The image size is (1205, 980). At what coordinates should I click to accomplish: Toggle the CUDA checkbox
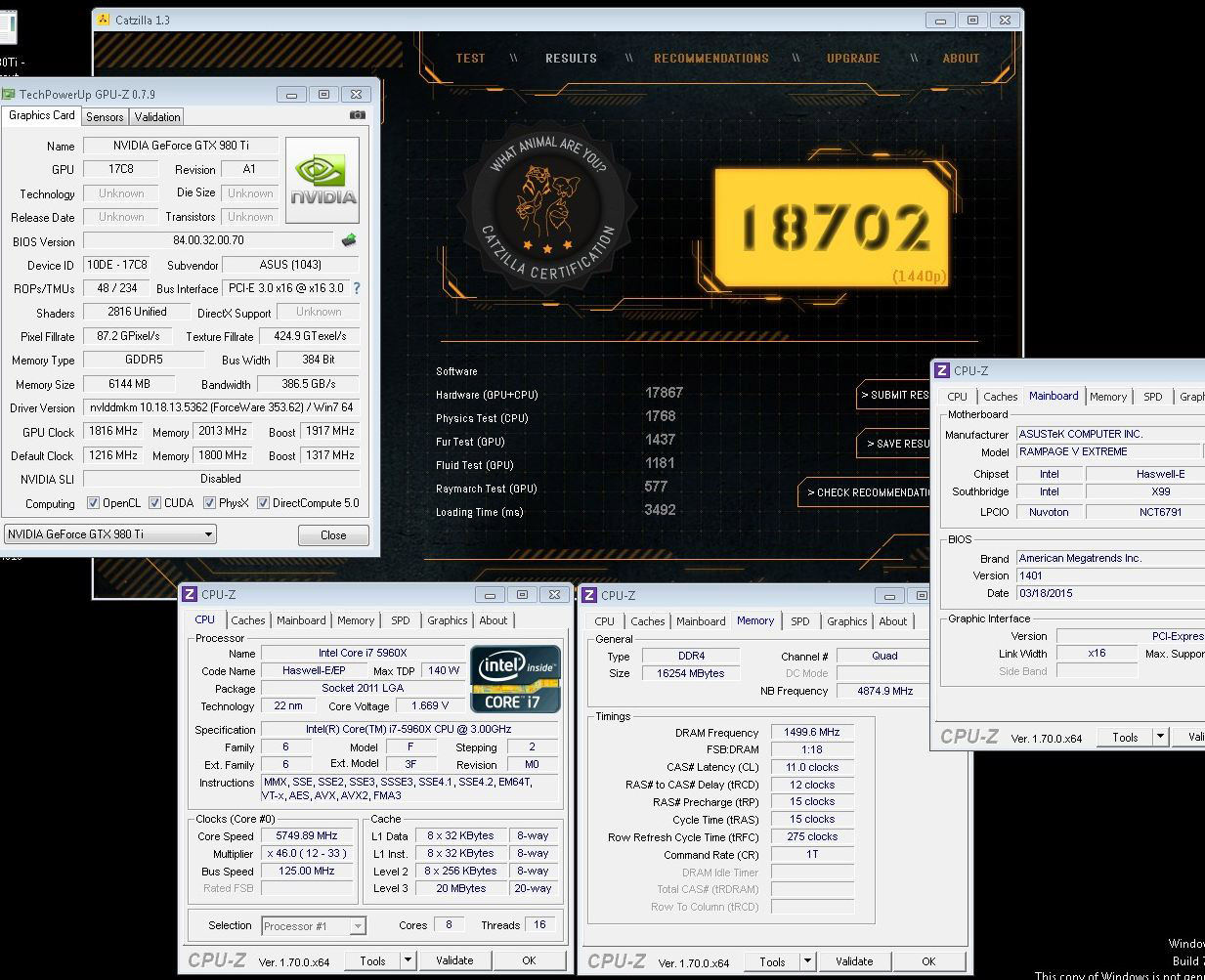(155, 503)
